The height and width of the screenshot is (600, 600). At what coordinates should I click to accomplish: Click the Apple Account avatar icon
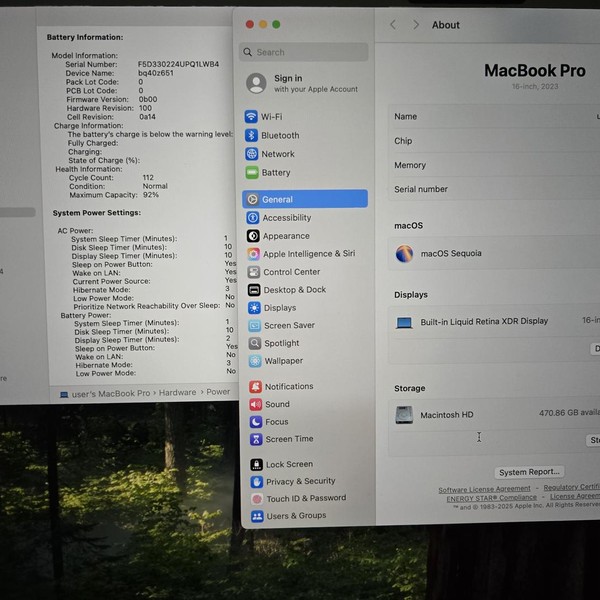click(x=256, y=83)
